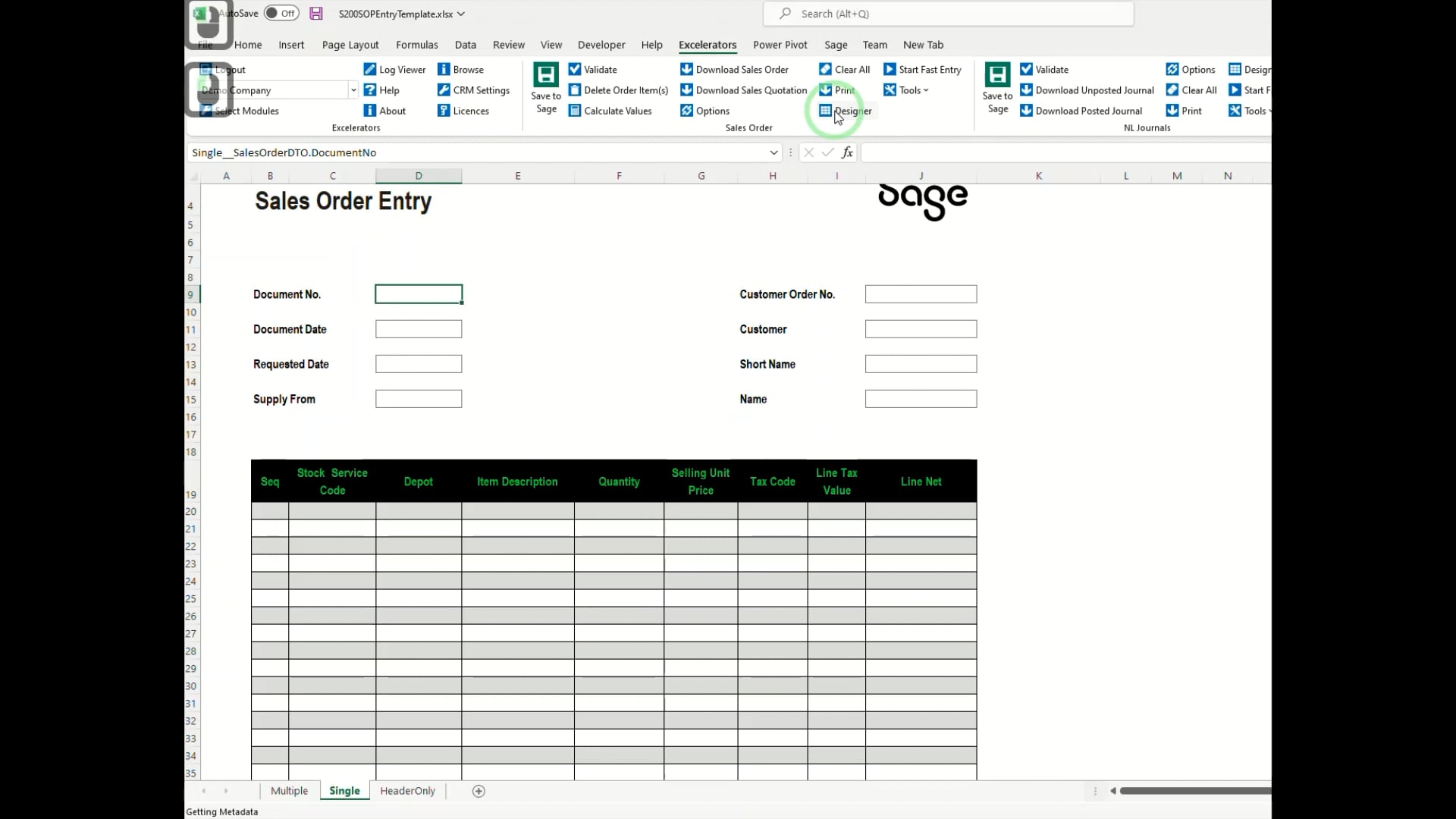
Task: Click the select all corner button
Action: tap(193, 176)
